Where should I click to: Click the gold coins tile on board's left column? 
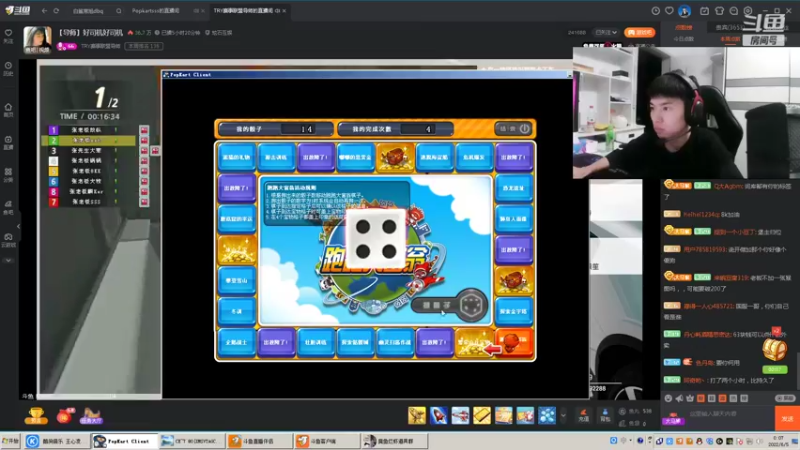(x=237, y=249)
